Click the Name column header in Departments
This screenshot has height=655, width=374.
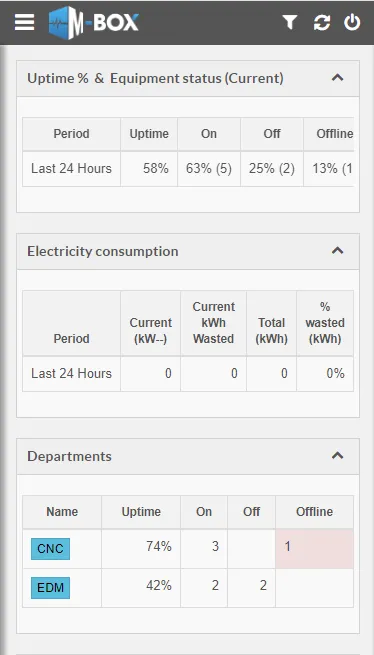click(x=62, y=512)
